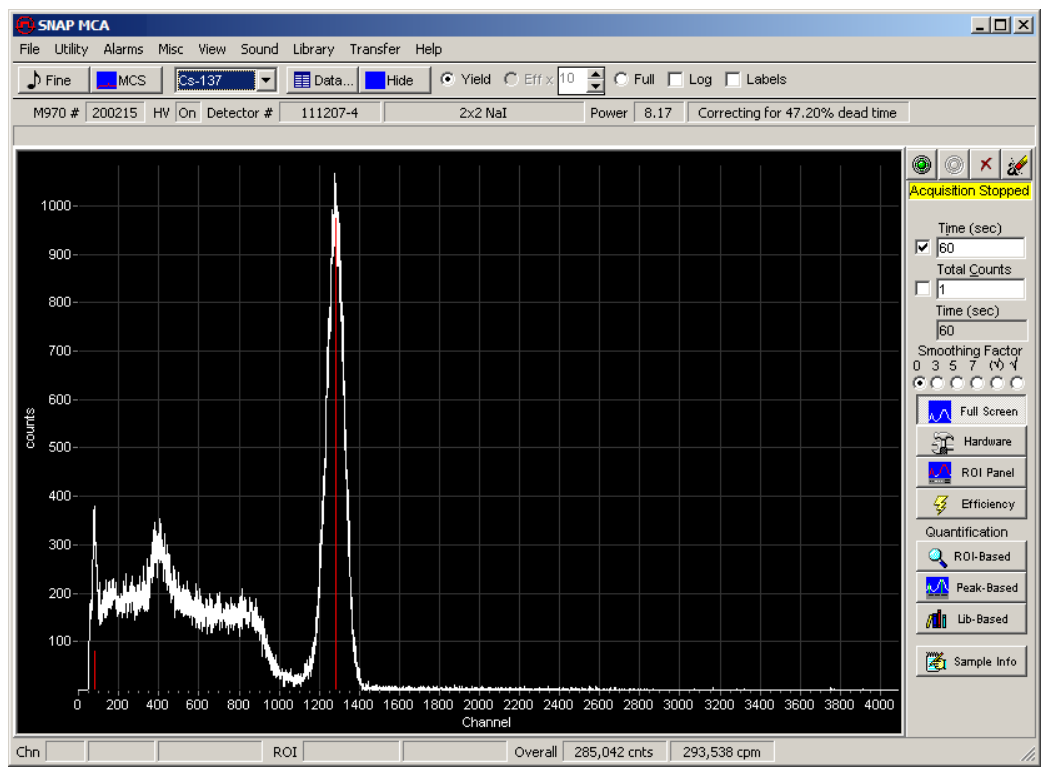This screenshot has height=775, width=1050.
Task: Select the Eff x radio button
Action: coord(511,79)
